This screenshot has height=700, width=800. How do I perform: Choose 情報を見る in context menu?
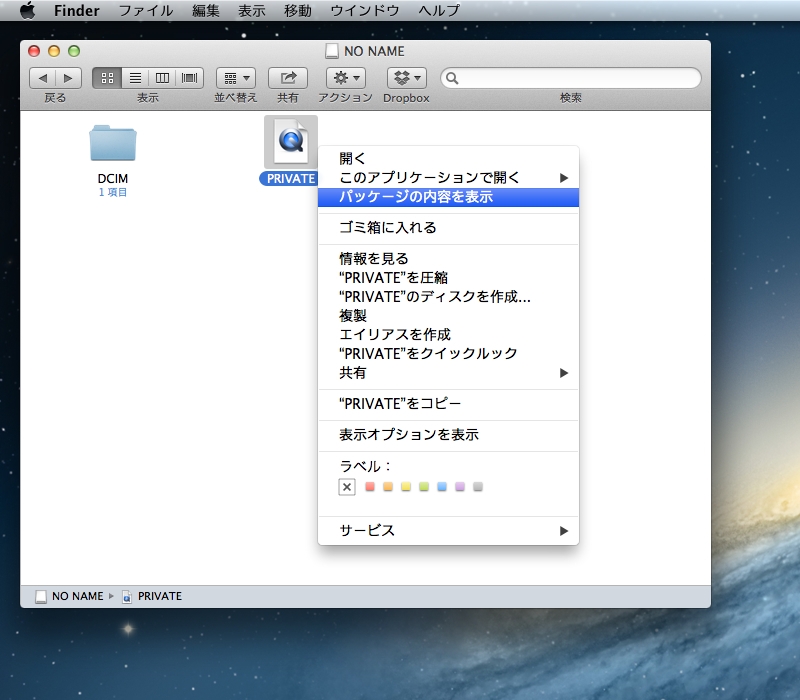(x=448, y=259)
